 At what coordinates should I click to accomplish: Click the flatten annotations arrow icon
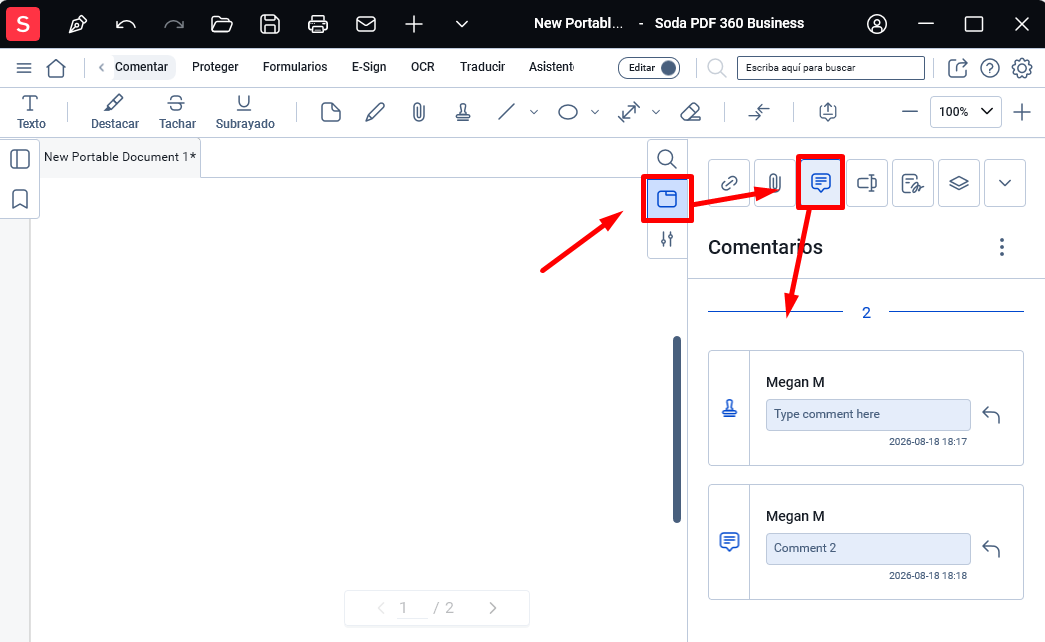click(x=759, y=112)
